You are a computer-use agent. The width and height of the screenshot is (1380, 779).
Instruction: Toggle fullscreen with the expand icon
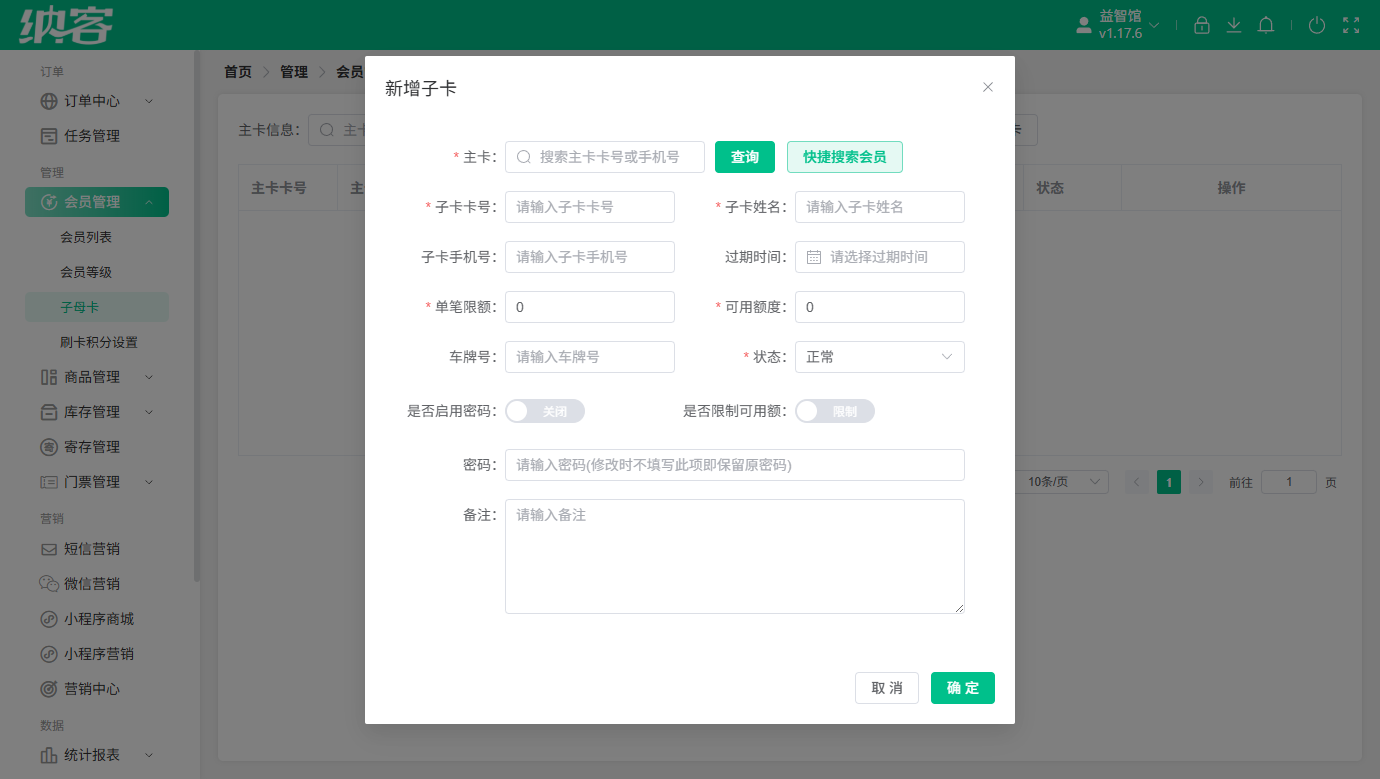(x=1351, y=25)
